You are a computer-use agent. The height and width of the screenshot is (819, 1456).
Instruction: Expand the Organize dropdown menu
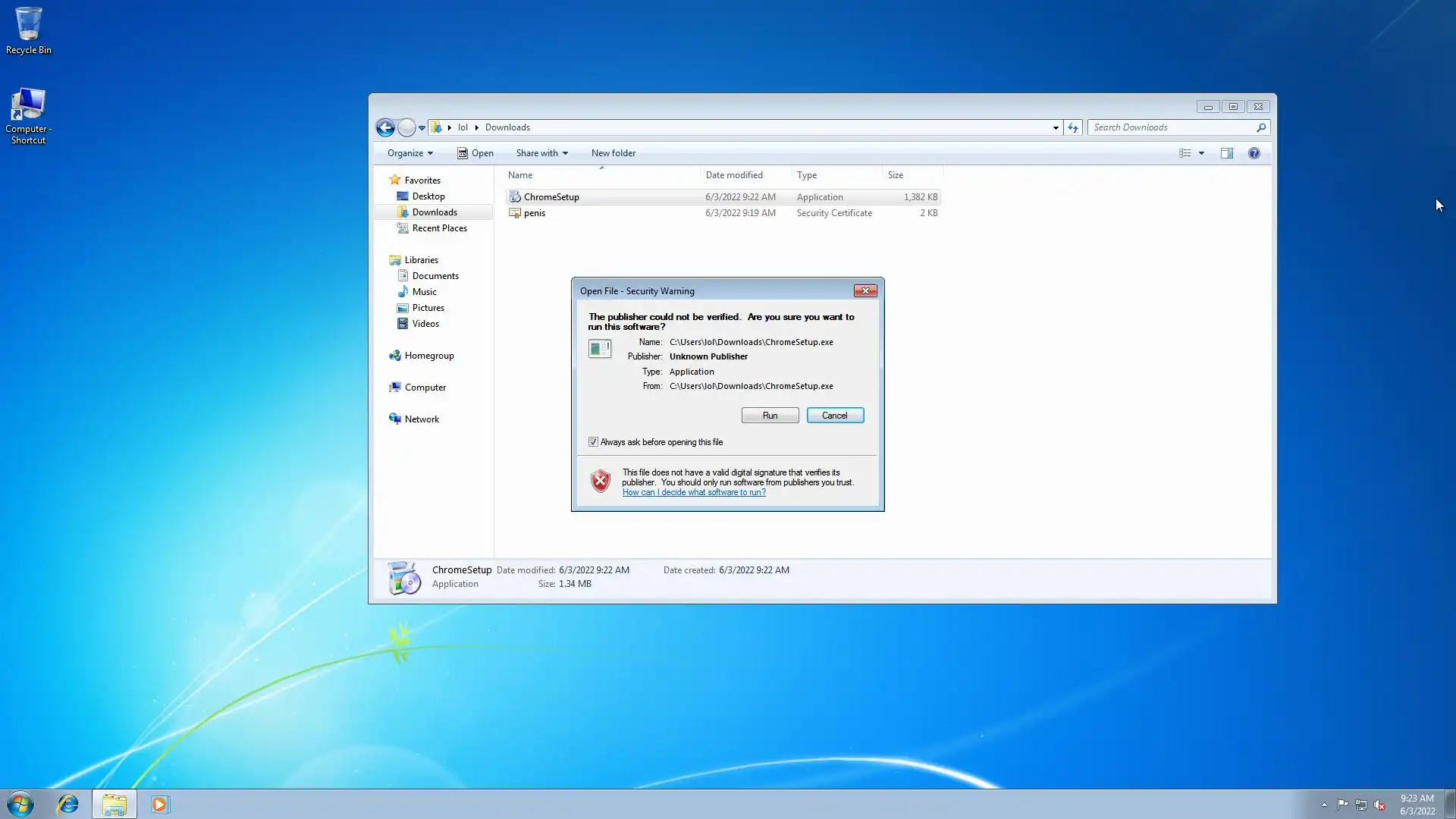tap(409, 153)
